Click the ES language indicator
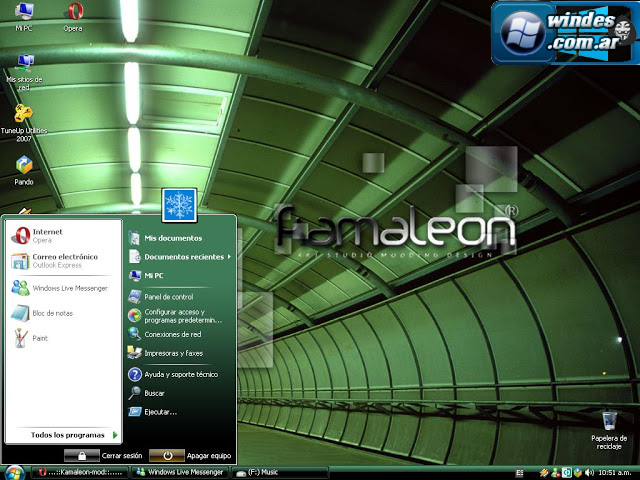 click(519, 473)
